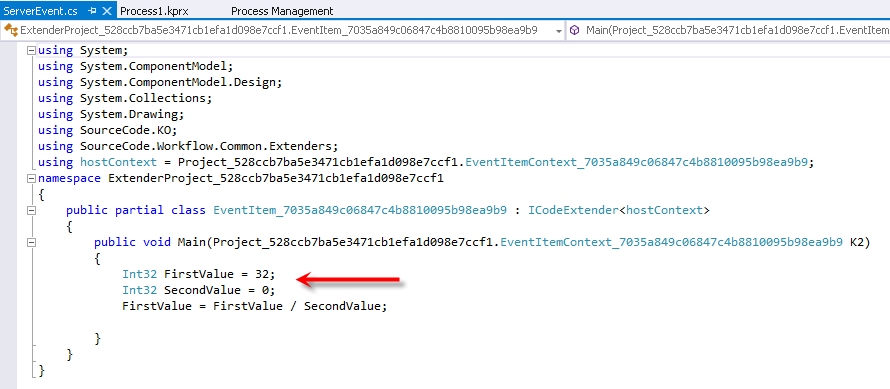Open the Main member navigation combo box
Screen dimensions: 890x389
point(729,31)
